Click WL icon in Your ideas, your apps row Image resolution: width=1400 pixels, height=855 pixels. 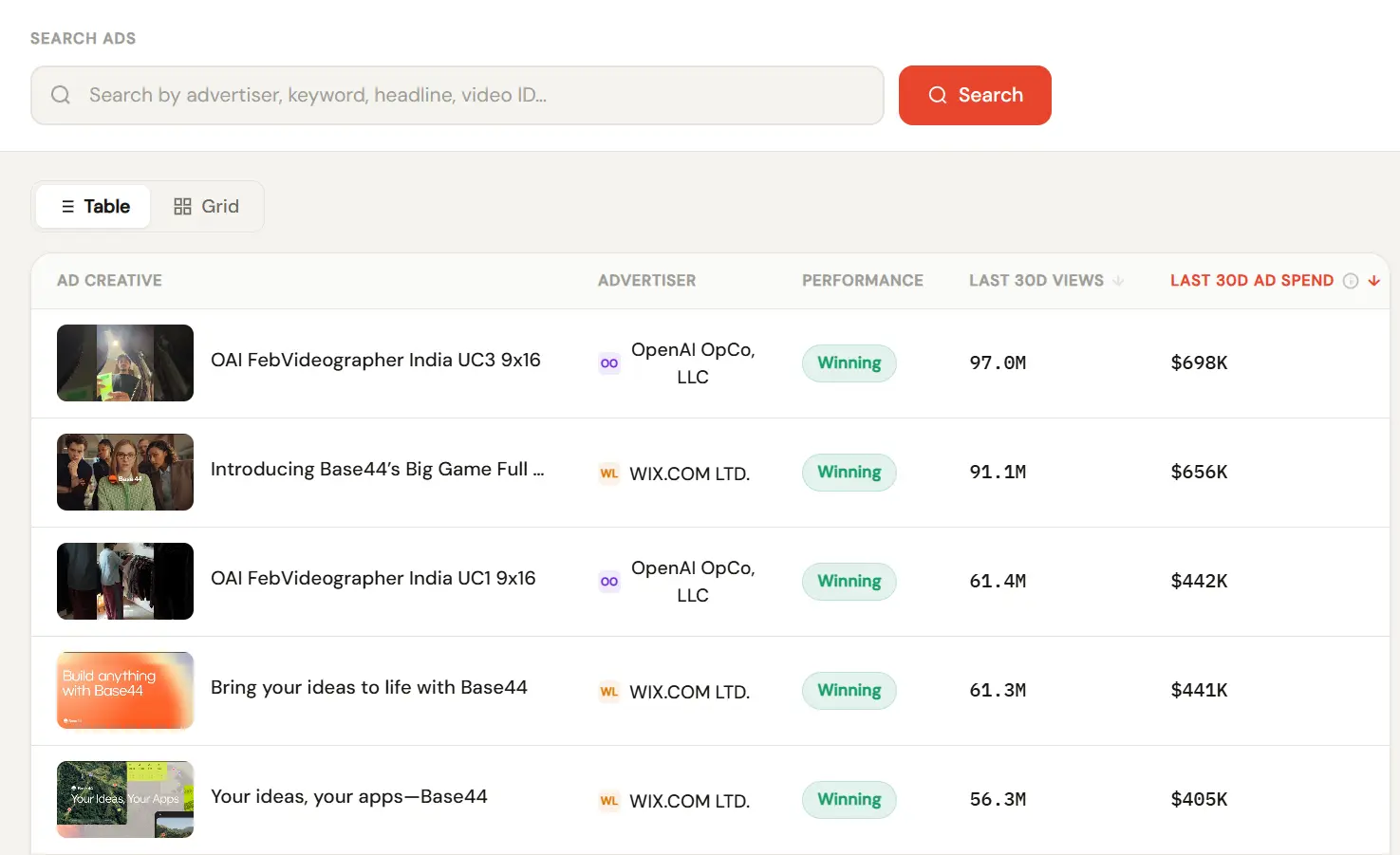tap(609, 800)
